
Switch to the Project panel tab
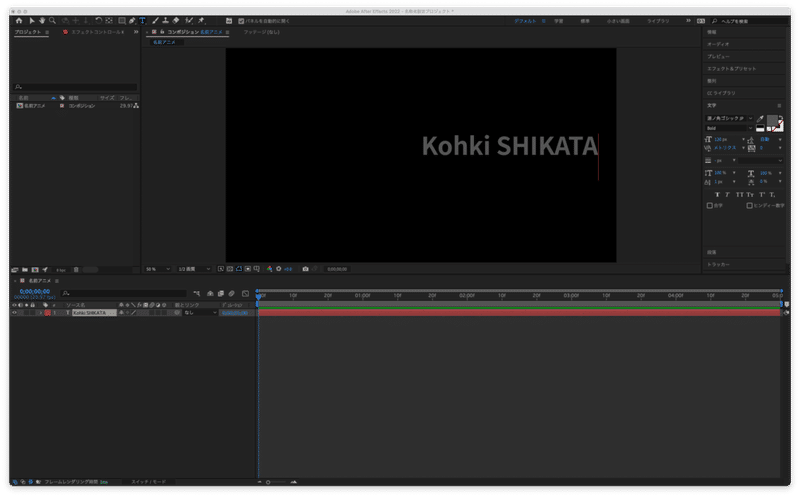click(28, 32)
